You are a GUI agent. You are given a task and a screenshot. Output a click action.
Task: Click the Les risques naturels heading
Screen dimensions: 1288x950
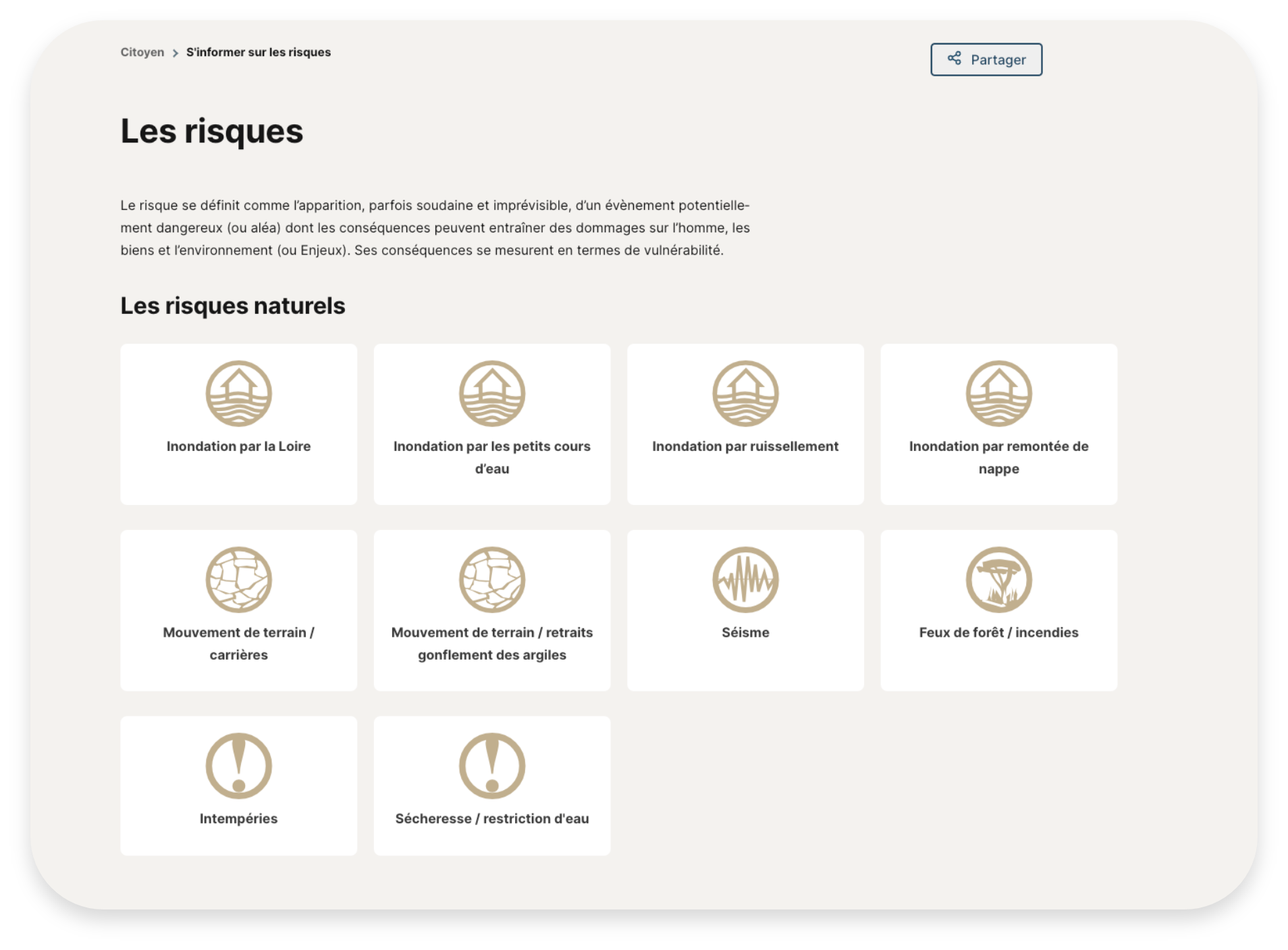pos(232,305)
